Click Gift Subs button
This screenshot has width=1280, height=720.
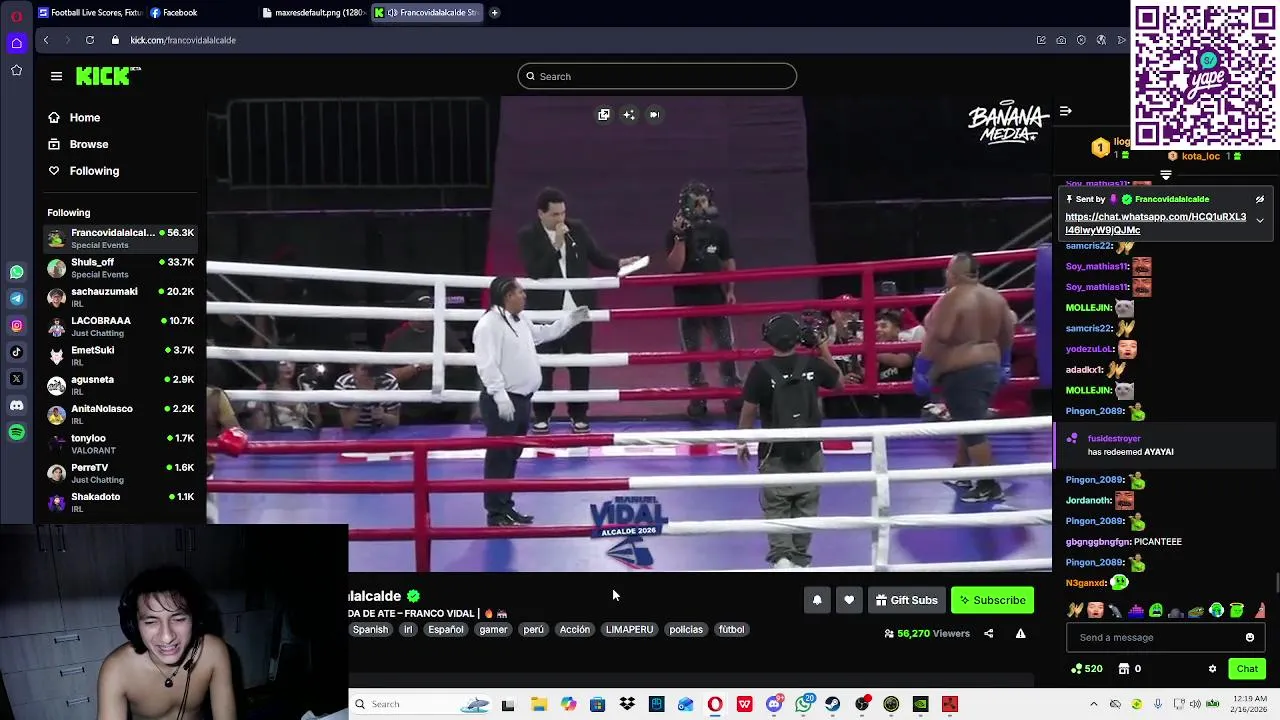[x=906, y=600]
